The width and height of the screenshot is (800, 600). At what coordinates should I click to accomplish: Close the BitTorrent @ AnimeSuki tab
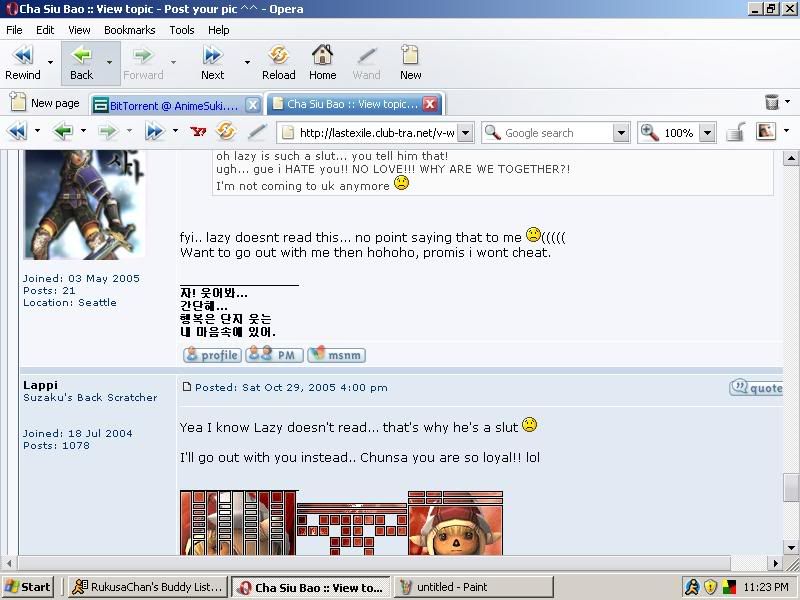(252, 105)
